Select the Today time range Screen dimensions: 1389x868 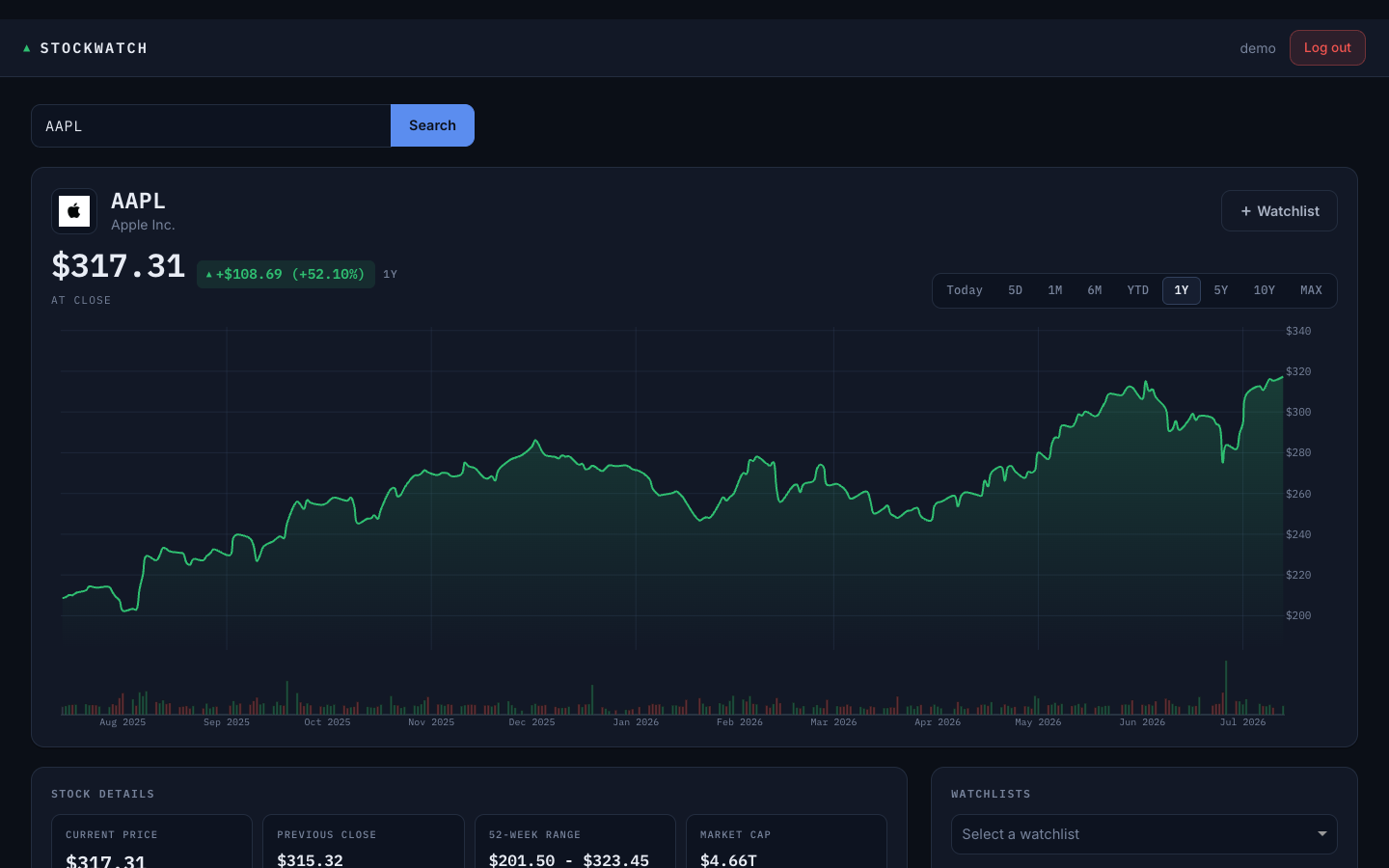click(965, 290)
